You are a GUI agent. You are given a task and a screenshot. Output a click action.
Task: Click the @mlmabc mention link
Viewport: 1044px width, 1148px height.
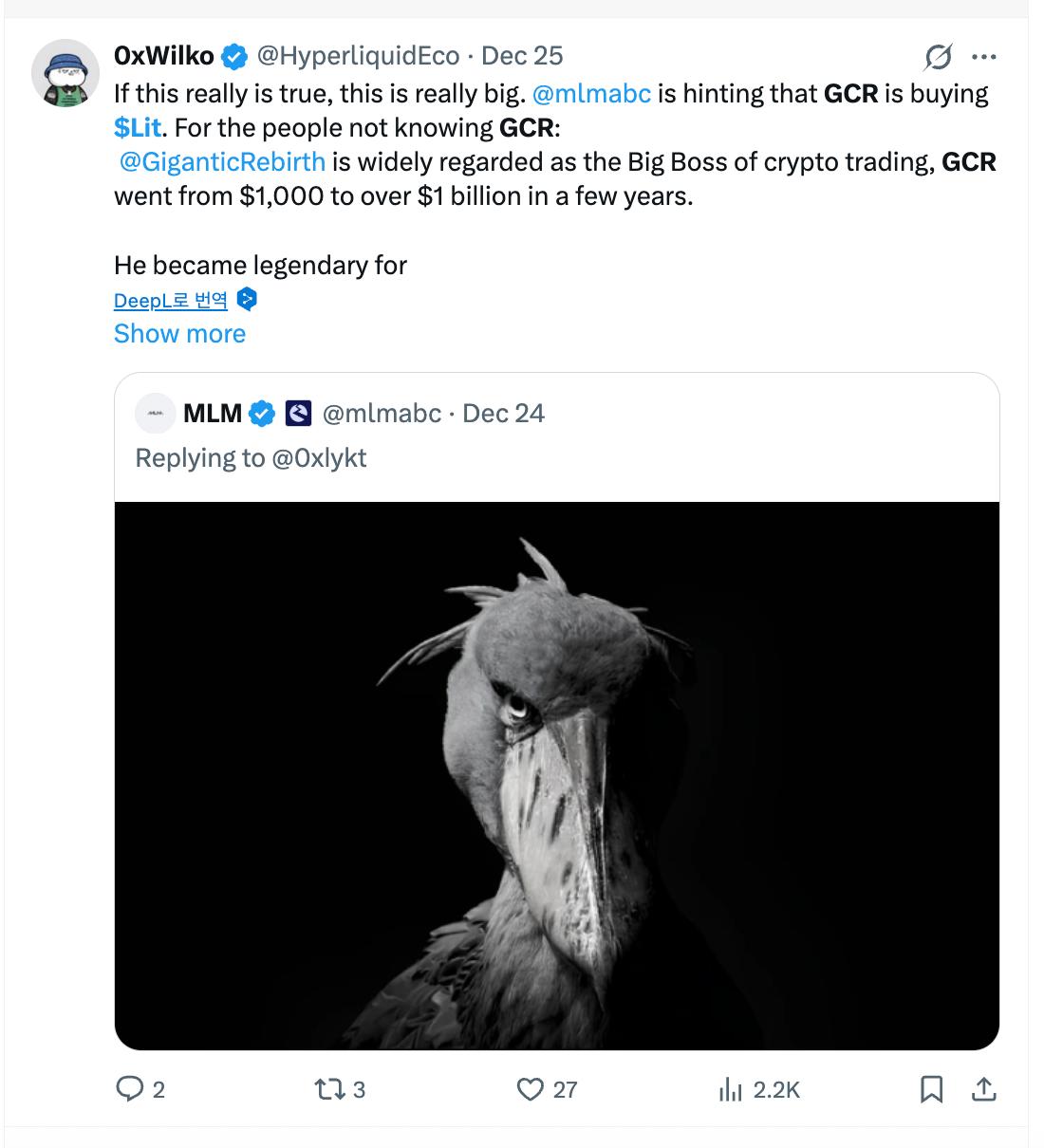[x=592, y=94]
